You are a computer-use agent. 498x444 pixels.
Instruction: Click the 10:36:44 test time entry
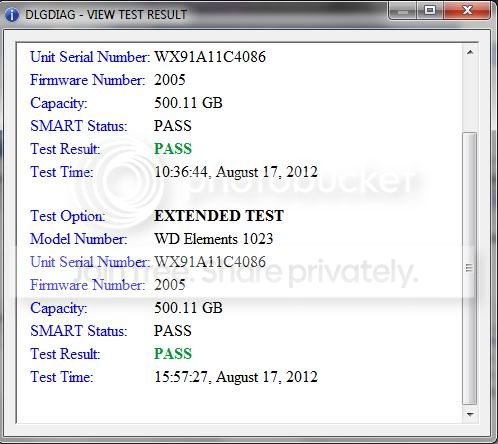tap(236, 172)
